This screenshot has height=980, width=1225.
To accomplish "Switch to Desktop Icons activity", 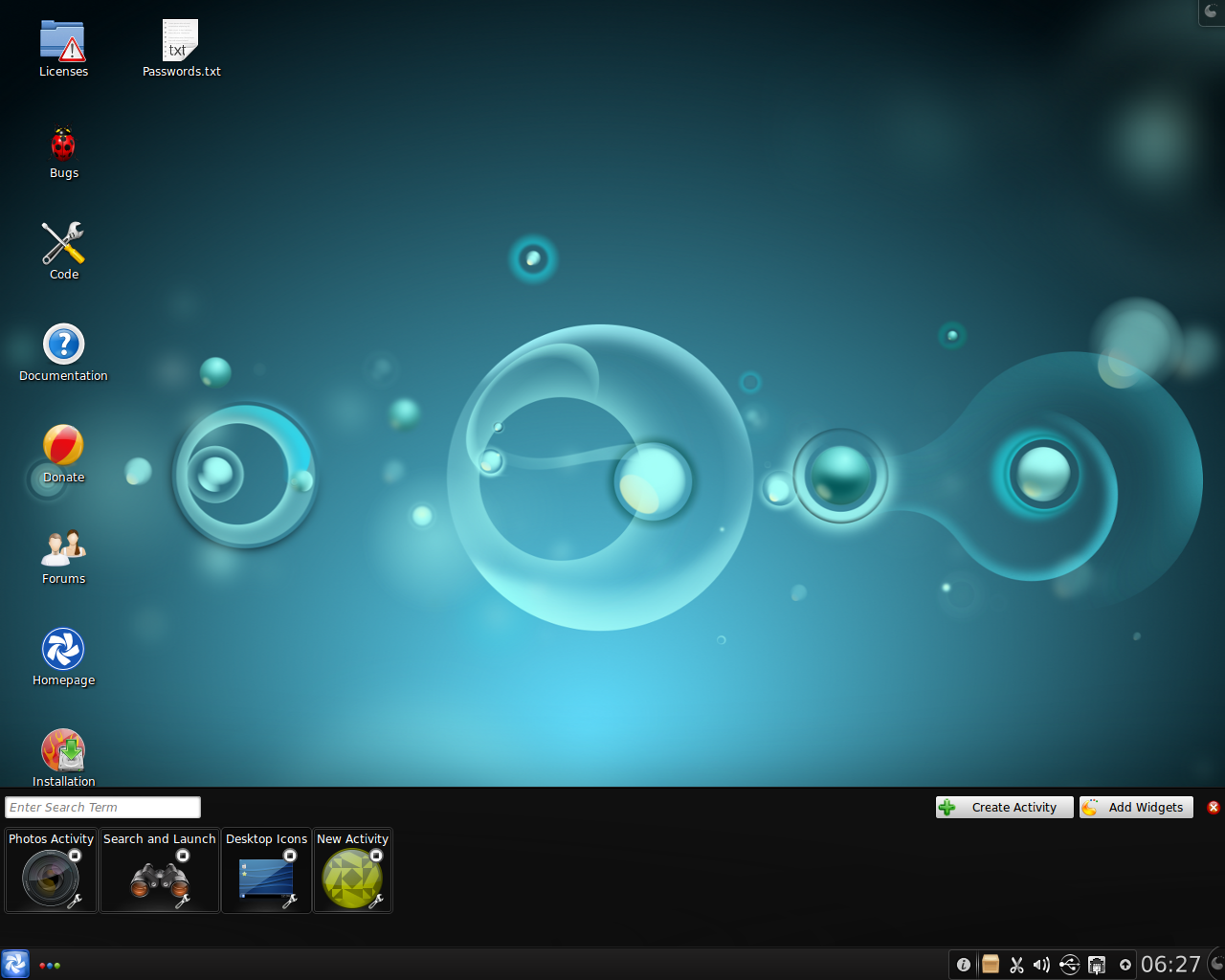I will click(x=266, y=870).
